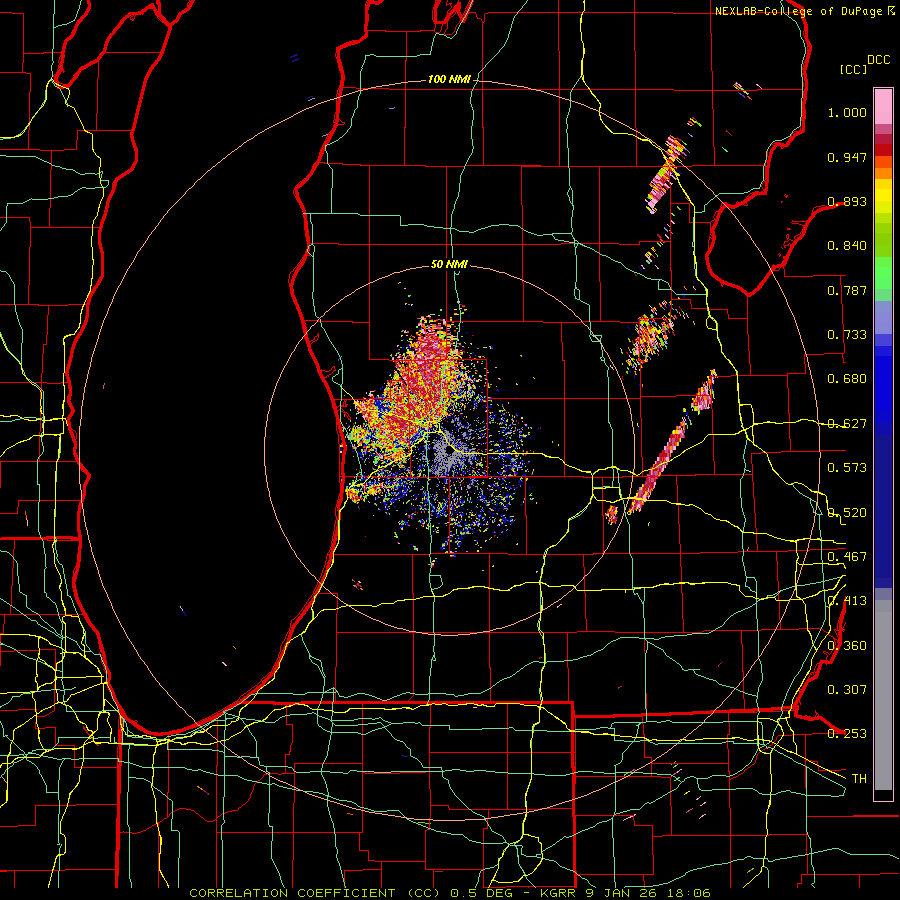Select the 0.253 legend value

(x=847, y=734)
